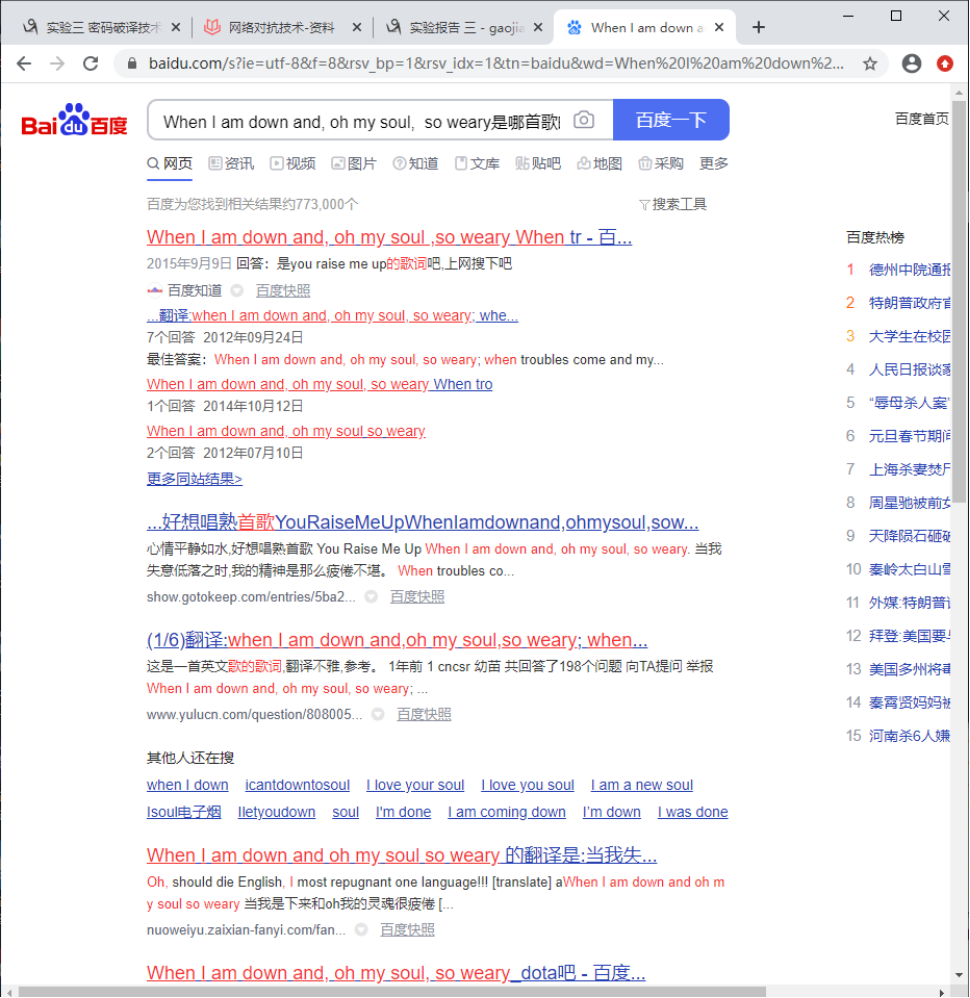The height and width of the screenshot is (998, 970).
Task: Open the 搜索工具 filter options
Action: (x=673, y=204)
